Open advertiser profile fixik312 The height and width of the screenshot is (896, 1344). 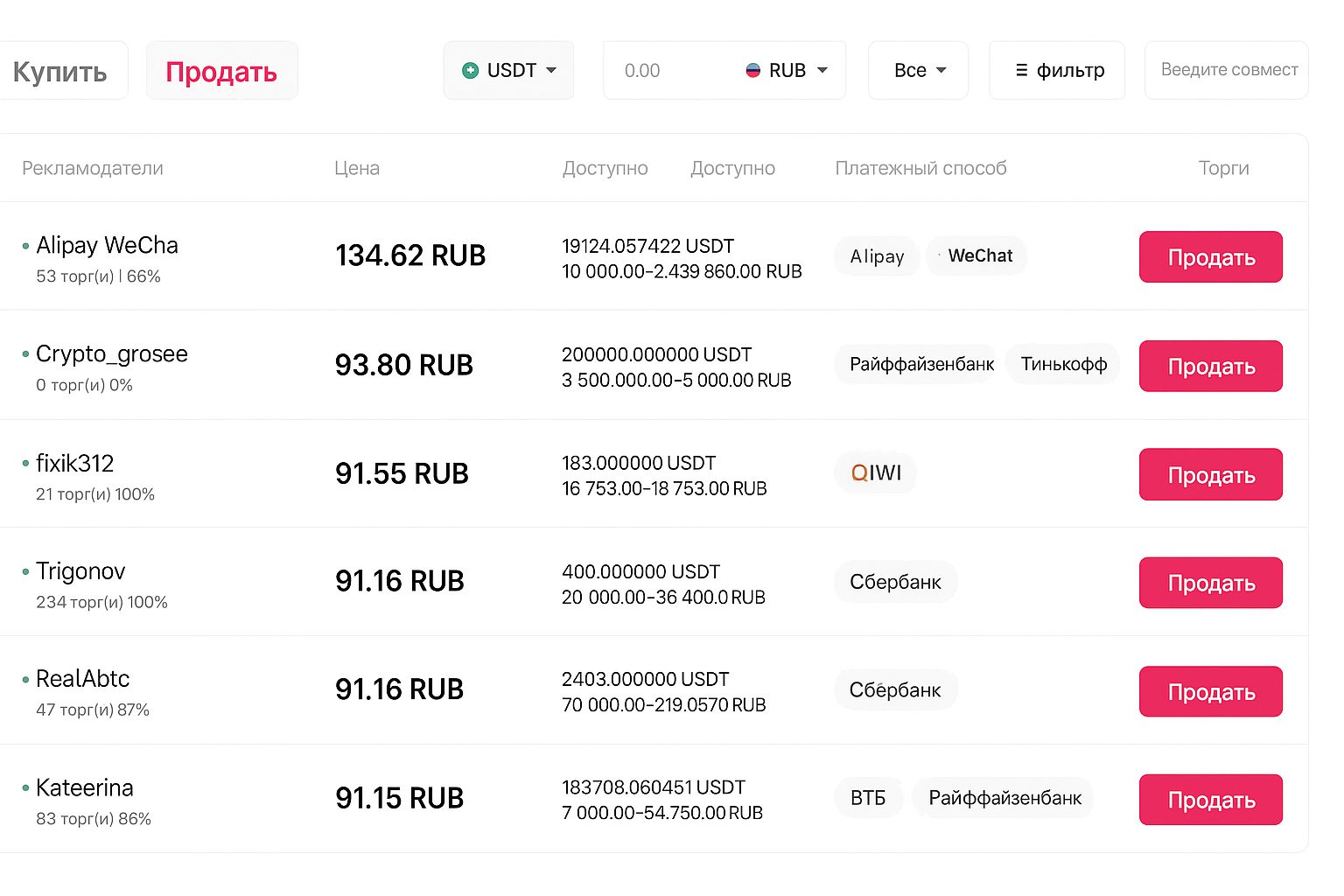(75, 463)
